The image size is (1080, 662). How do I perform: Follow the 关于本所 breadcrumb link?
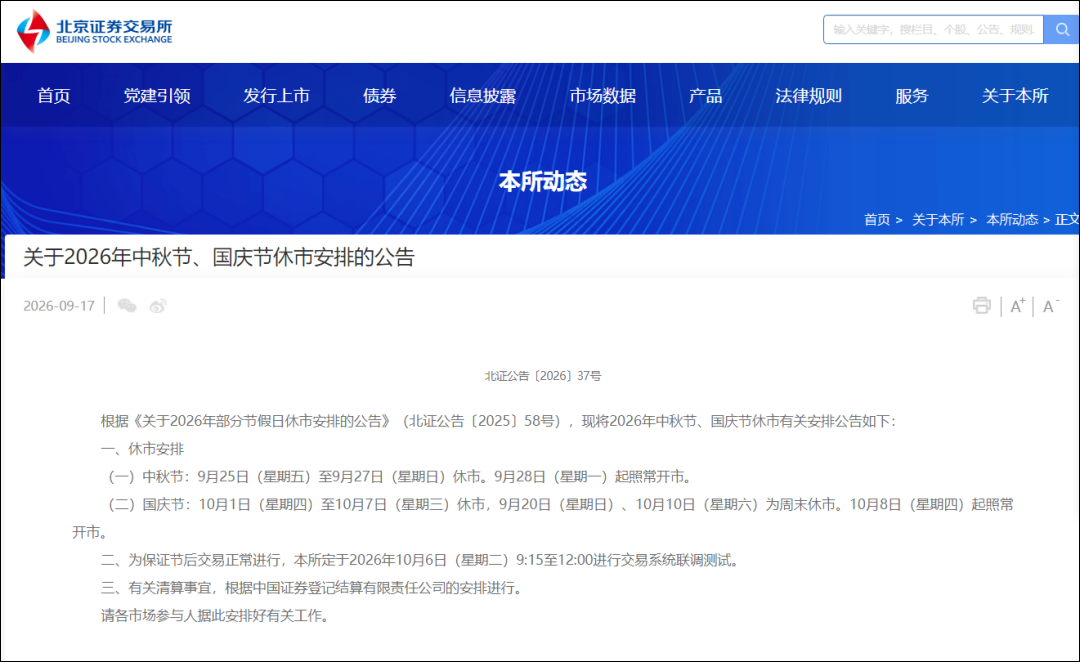[x=937, y=220]
